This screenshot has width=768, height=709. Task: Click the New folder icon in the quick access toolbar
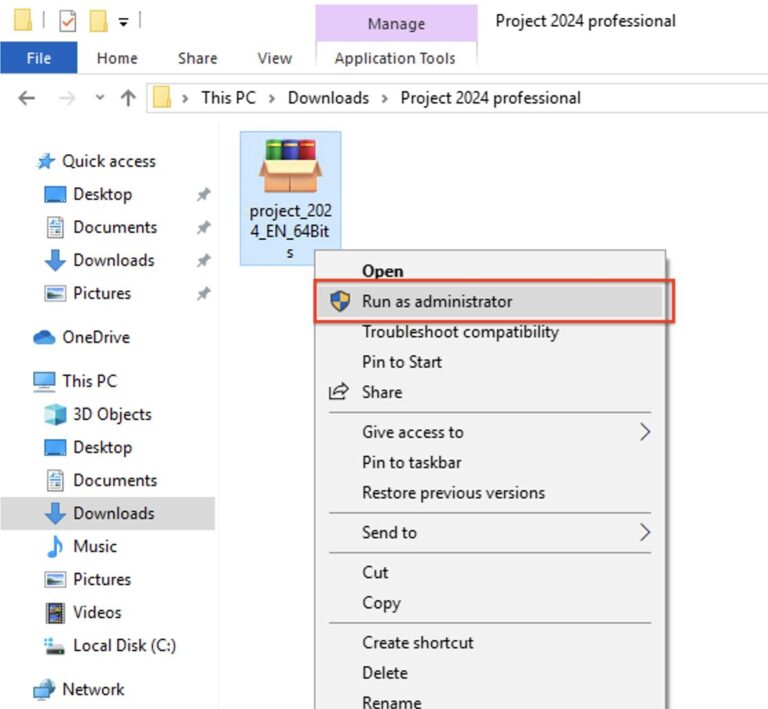point(98,21)
